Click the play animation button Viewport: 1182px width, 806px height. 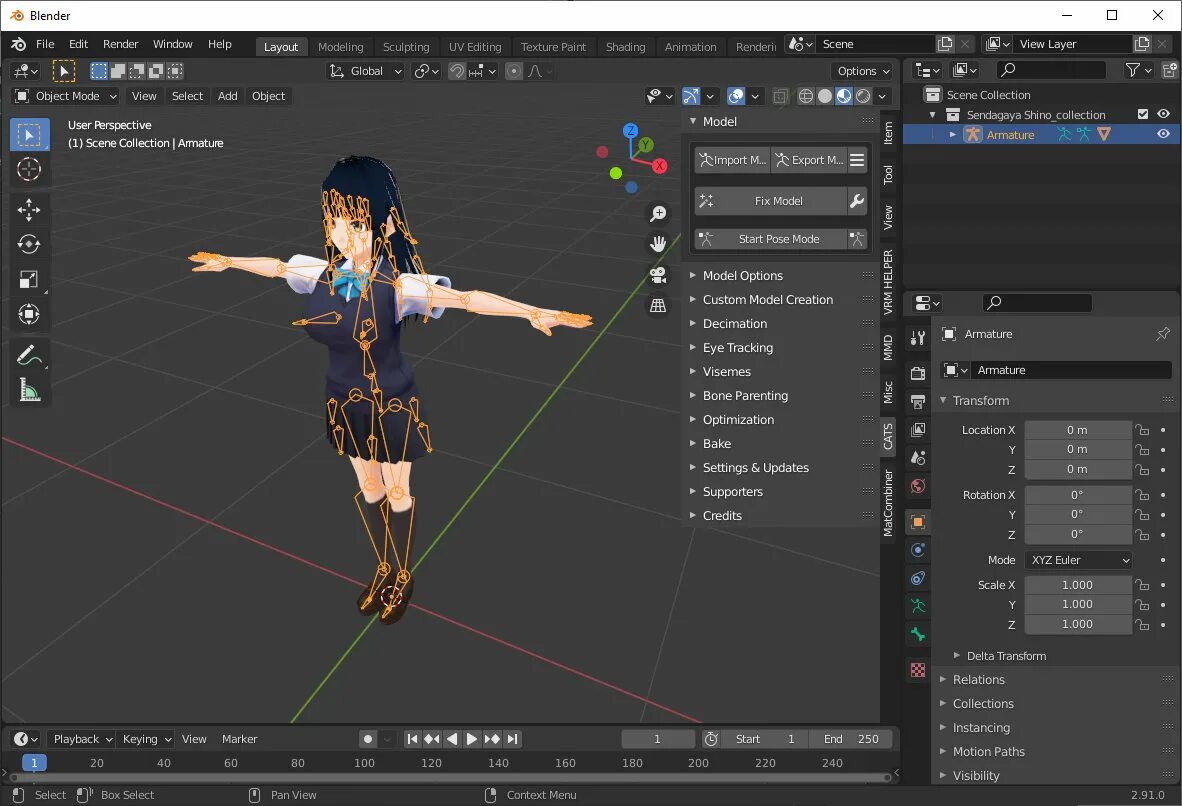pos(472,739)
